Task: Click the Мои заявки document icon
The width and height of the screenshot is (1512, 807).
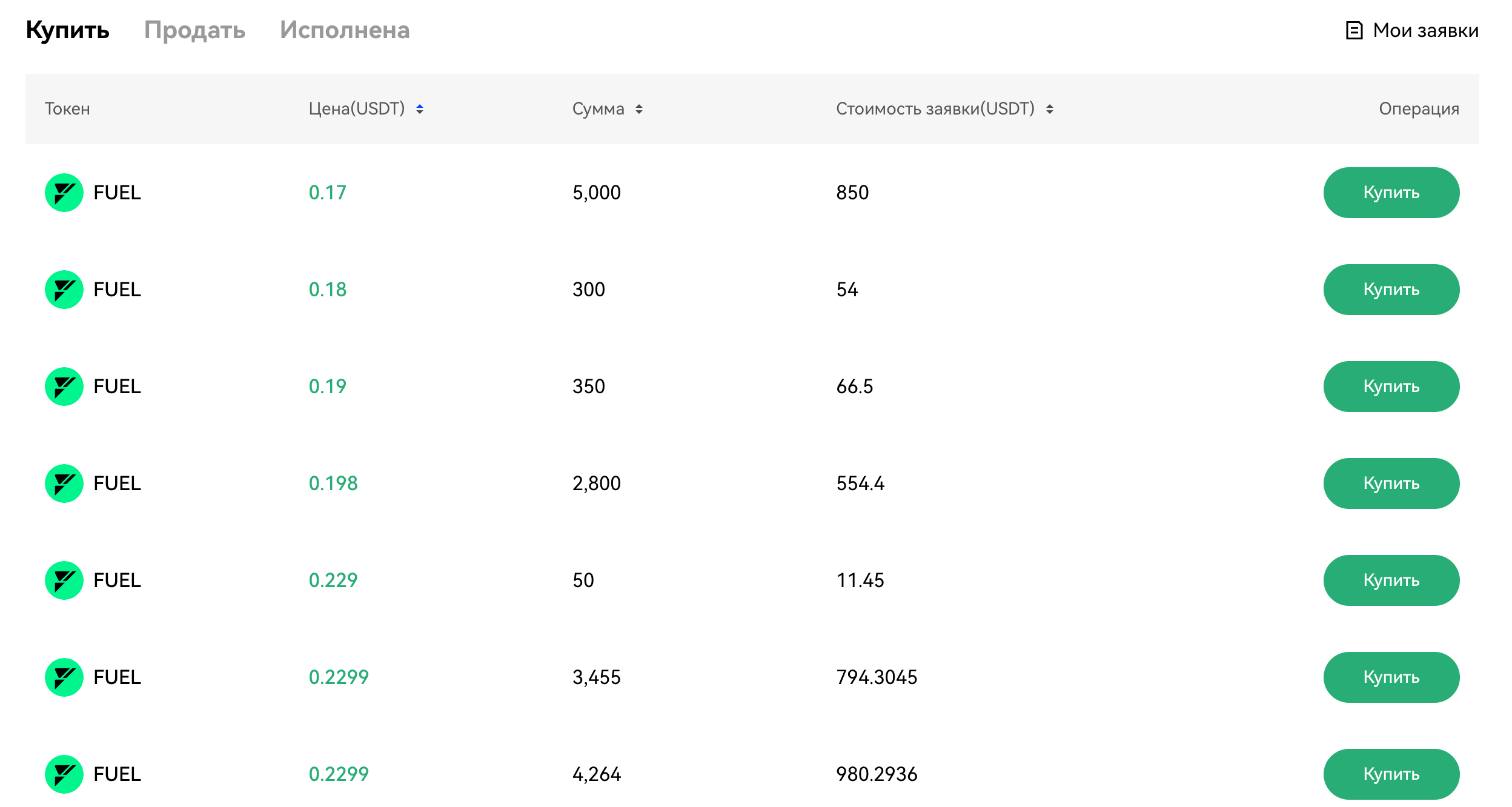Action: (1354, 30)
